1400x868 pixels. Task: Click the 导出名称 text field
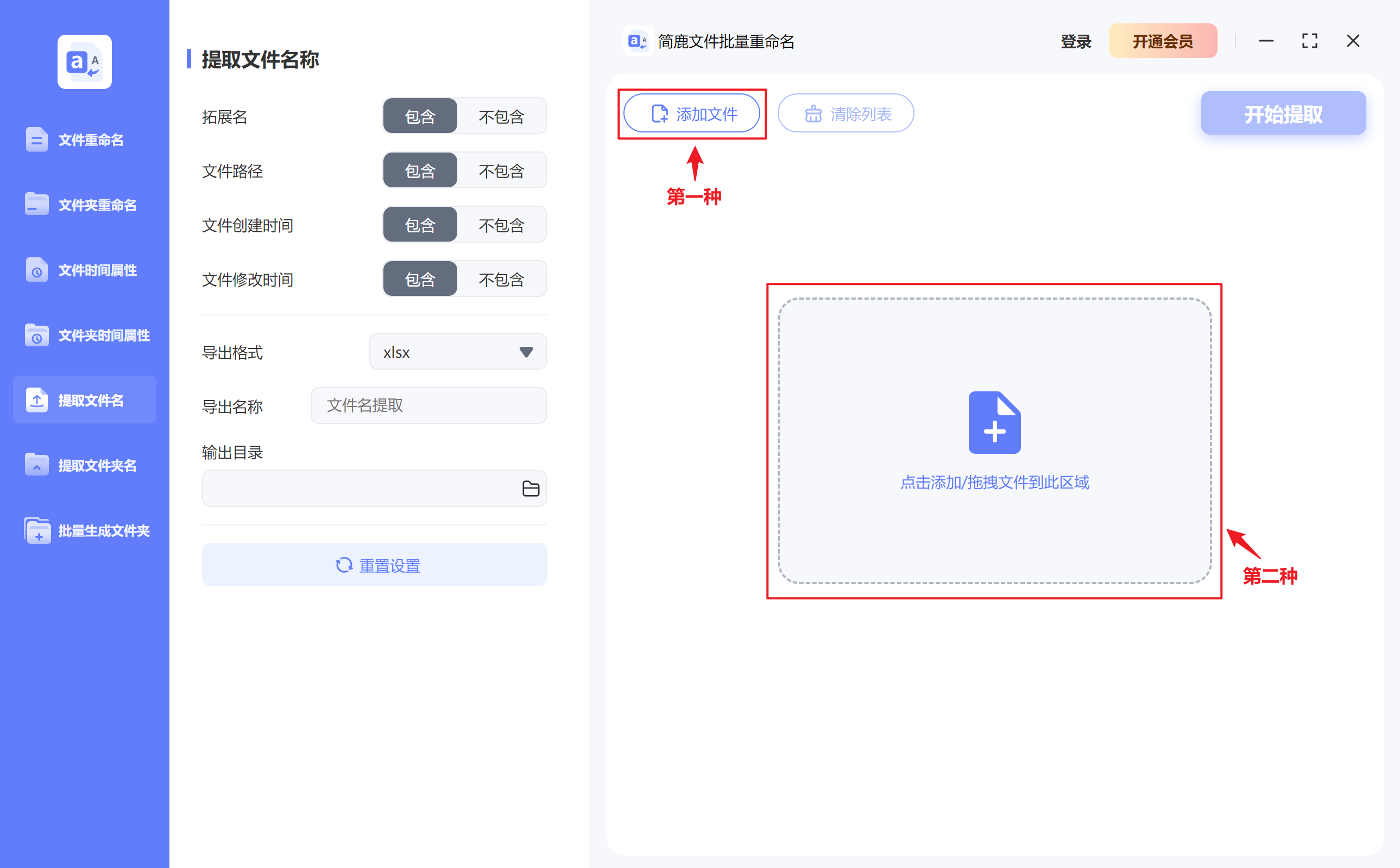click(x=428, y=406)
